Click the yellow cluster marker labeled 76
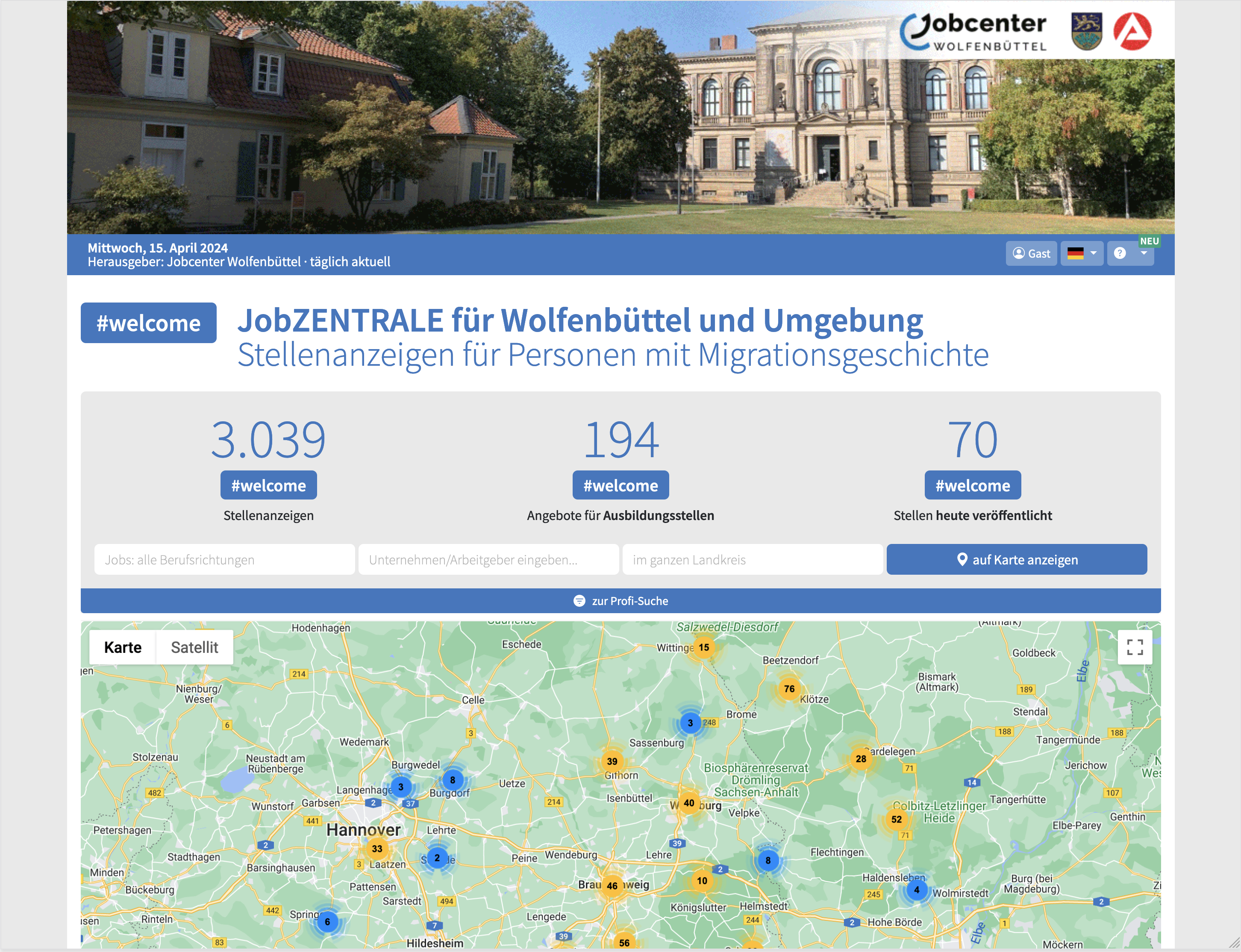This screenshot has width=1241, height=952. (789, 689)
